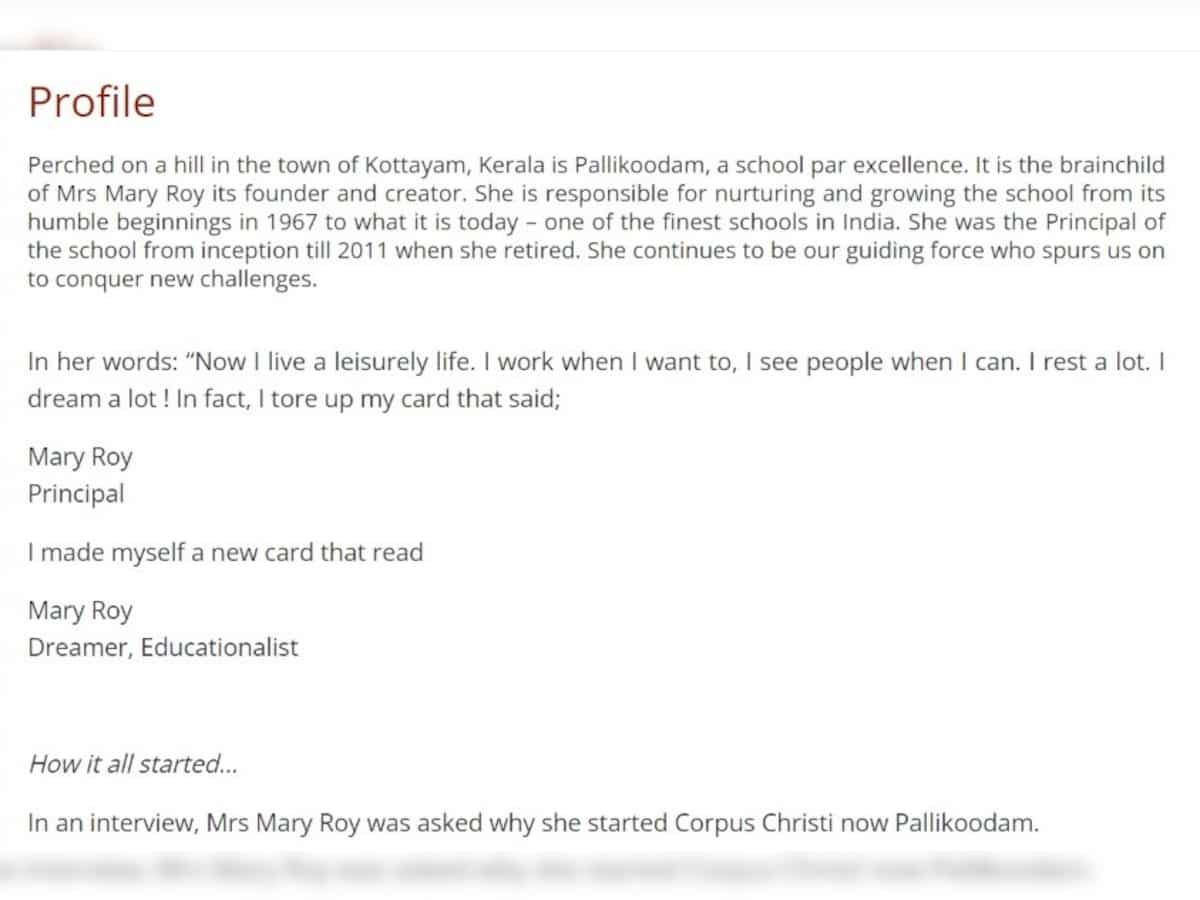
Task: Click the year 2011 in the text
Action: click(362, 251)
